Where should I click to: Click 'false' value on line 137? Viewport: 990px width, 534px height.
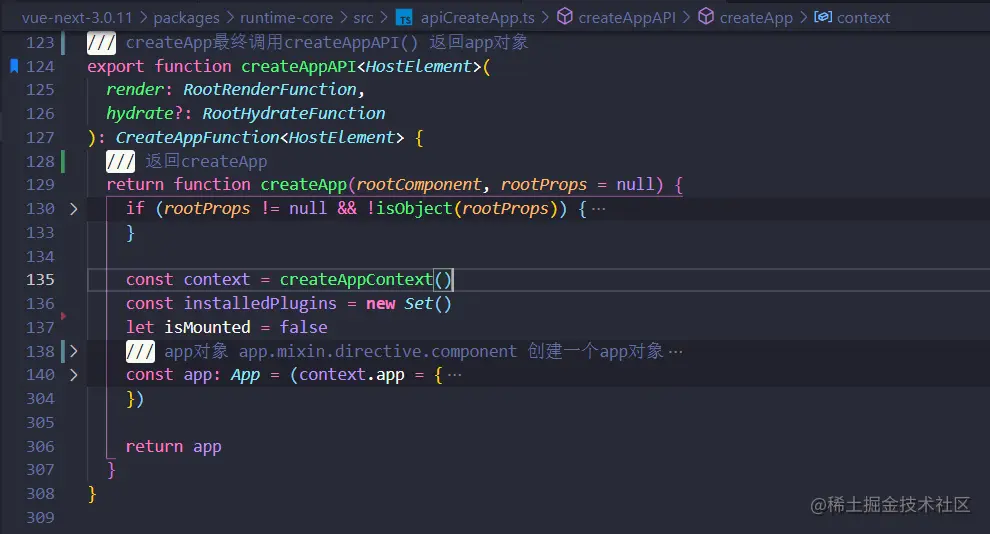pos(304,327)
